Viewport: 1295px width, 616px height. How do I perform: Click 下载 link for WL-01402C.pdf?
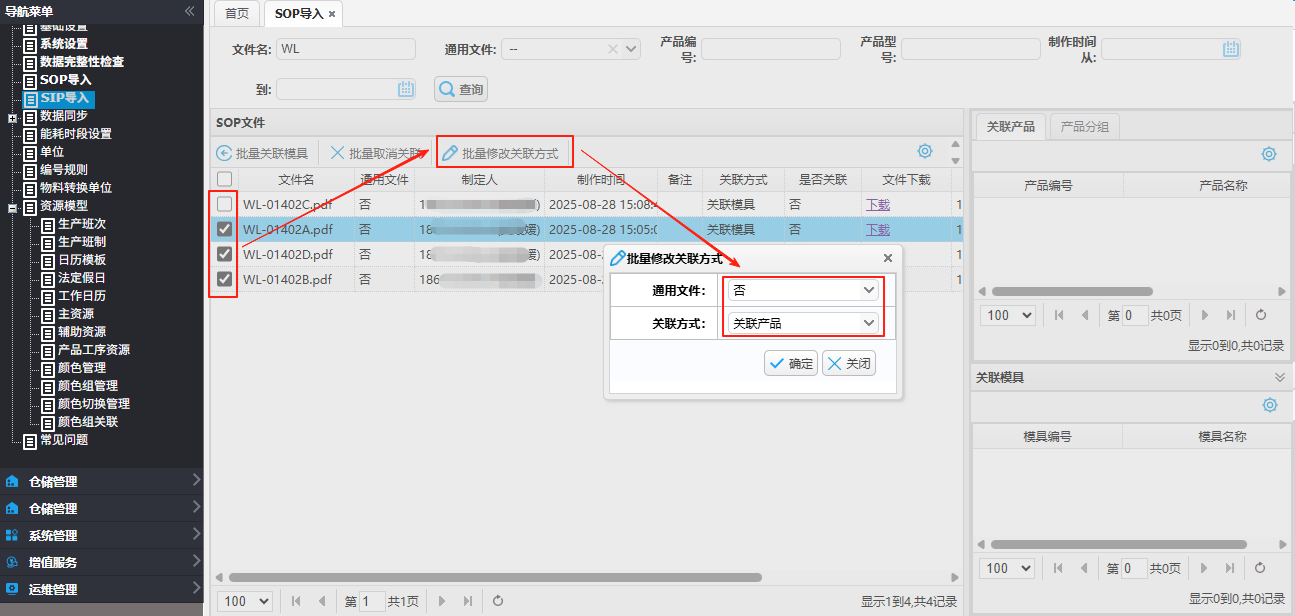(877, 204)
